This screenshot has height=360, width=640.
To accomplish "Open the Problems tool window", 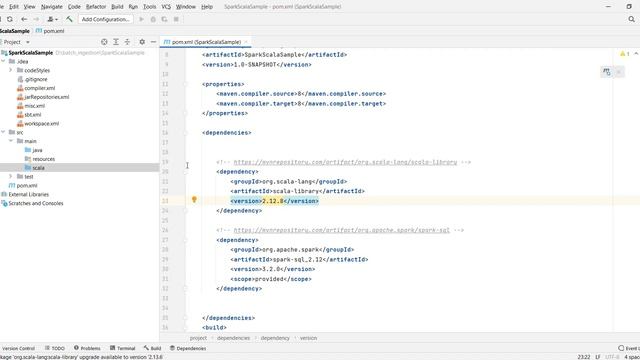I will tap(87, 349).
